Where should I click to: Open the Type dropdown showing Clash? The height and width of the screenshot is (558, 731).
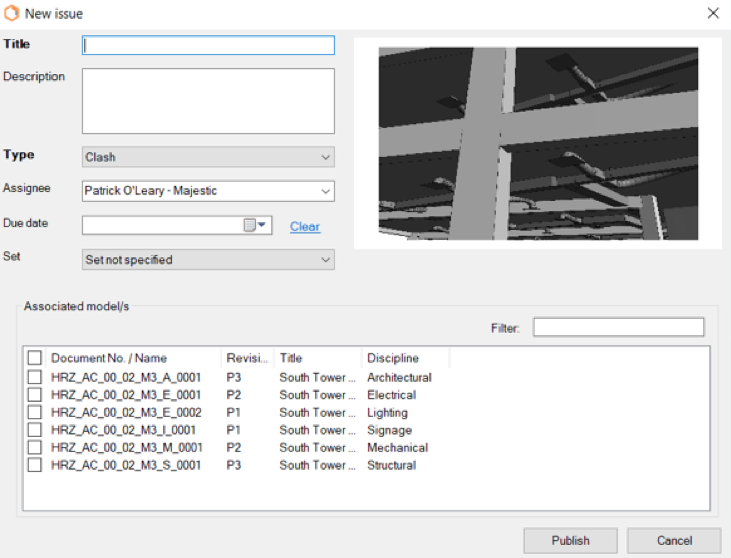(x=208, y=157)
